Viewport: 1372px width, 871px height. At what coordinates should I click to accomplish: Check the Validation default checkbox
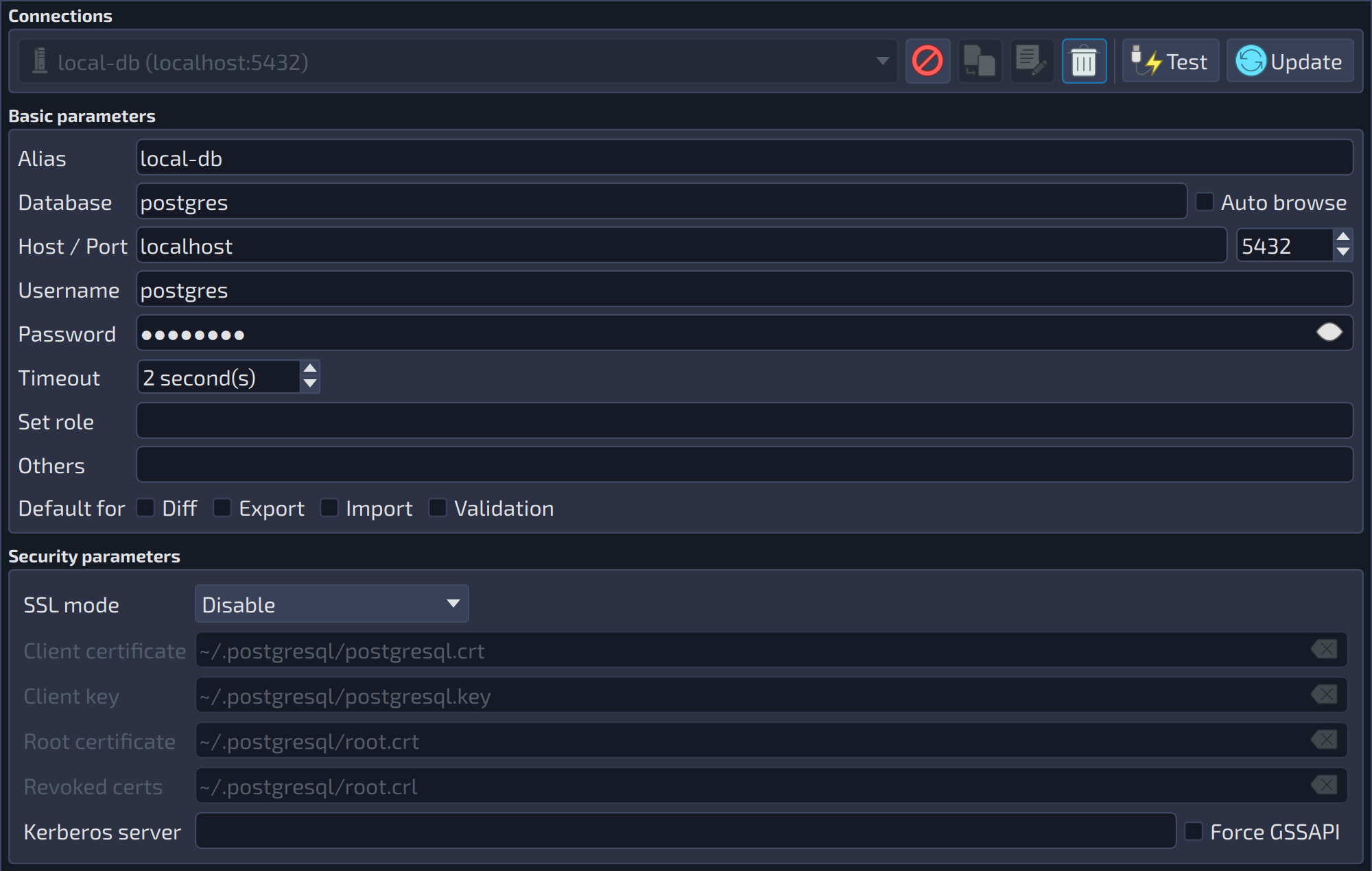438,508
